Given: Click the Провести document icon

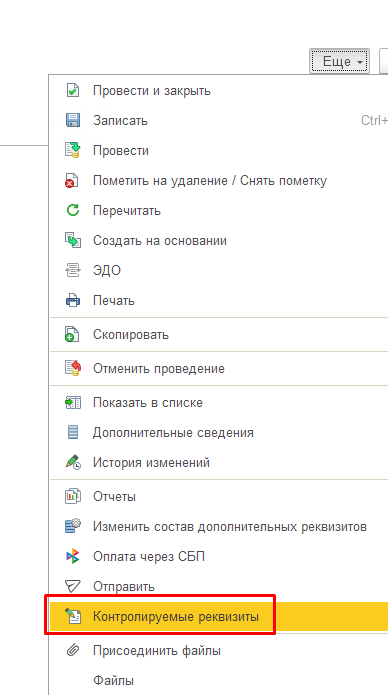Looking at the screenshot, I should click(72, 151).
